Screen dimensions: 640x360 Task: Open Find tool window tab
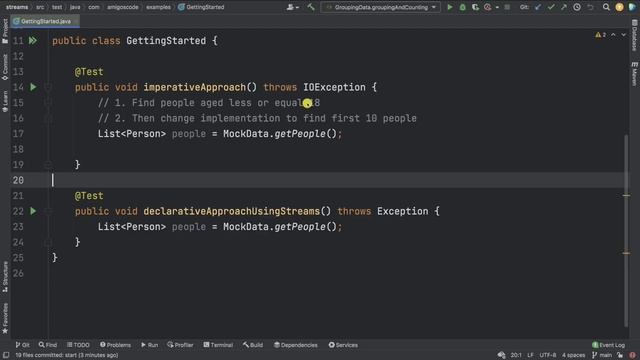48,345
